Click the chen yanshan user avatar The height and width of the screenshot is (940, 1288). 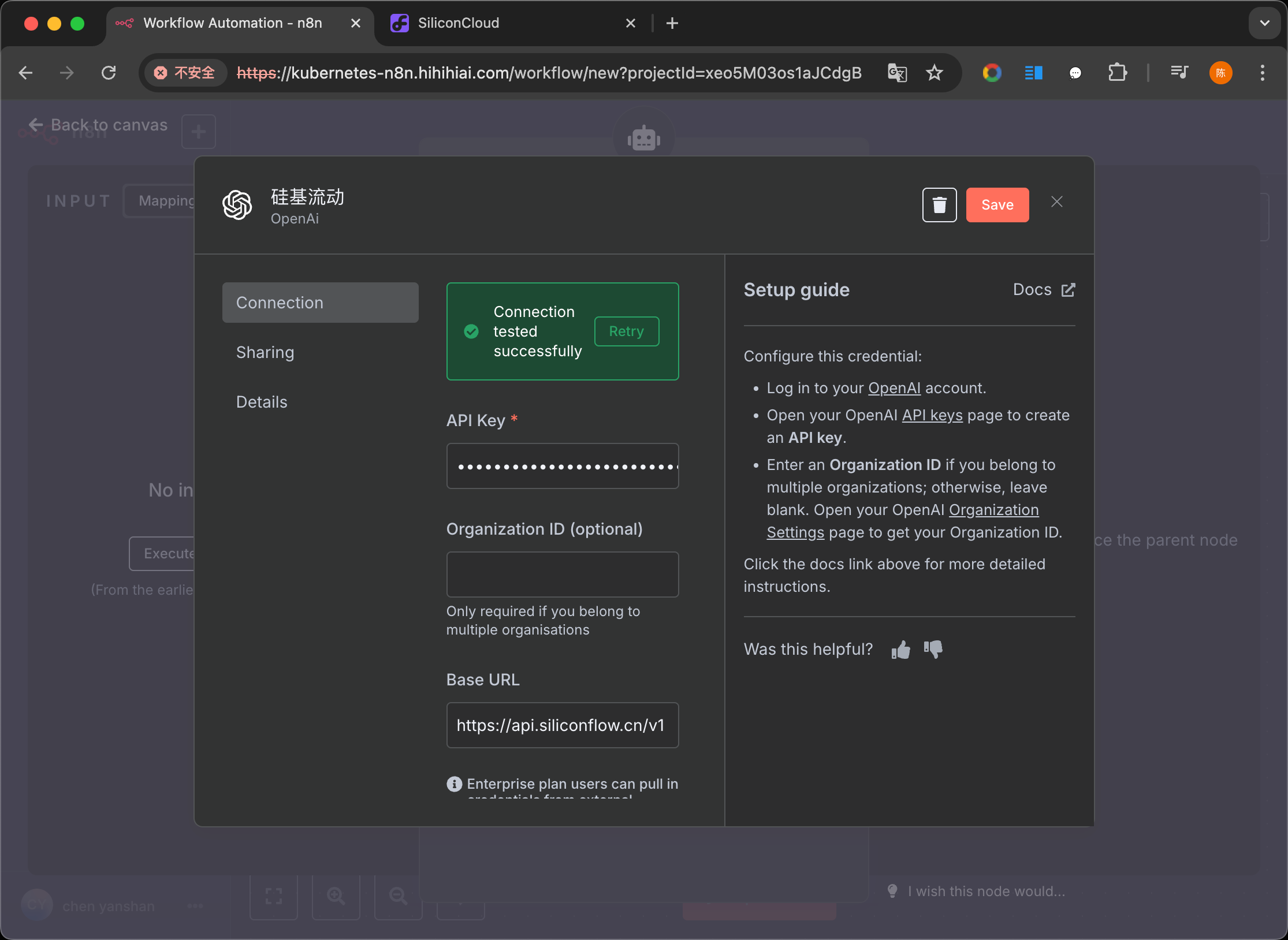point(37,905)
